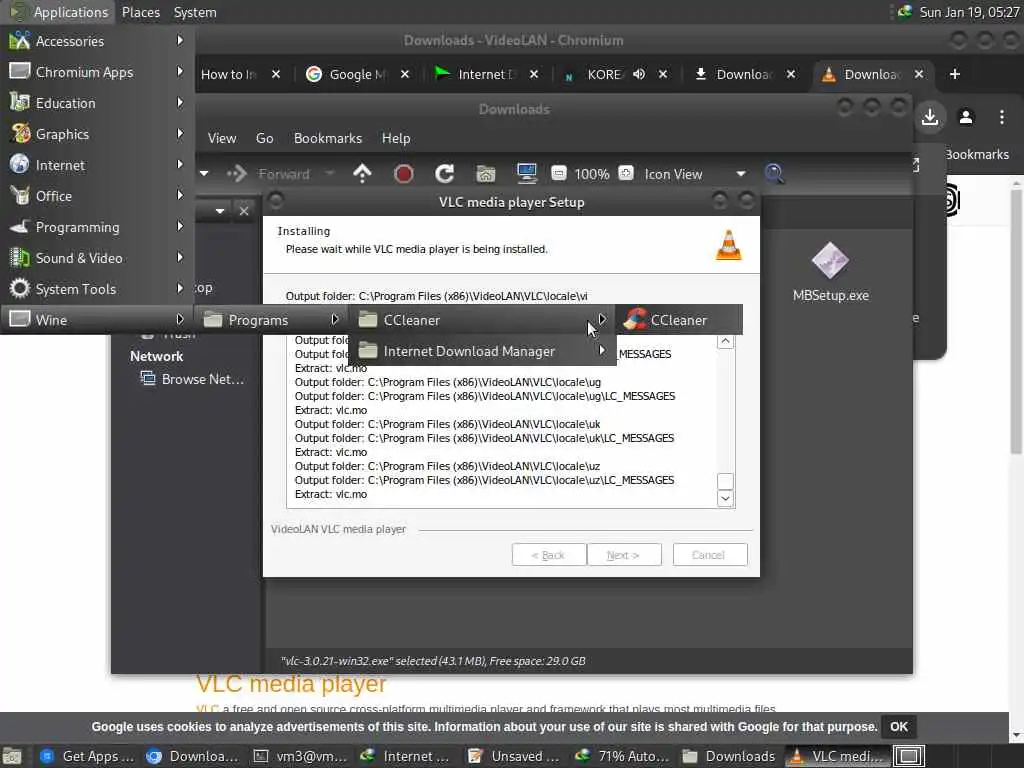Click Cancel in VLC setup dialog
1024x768 pixels.
710,555
